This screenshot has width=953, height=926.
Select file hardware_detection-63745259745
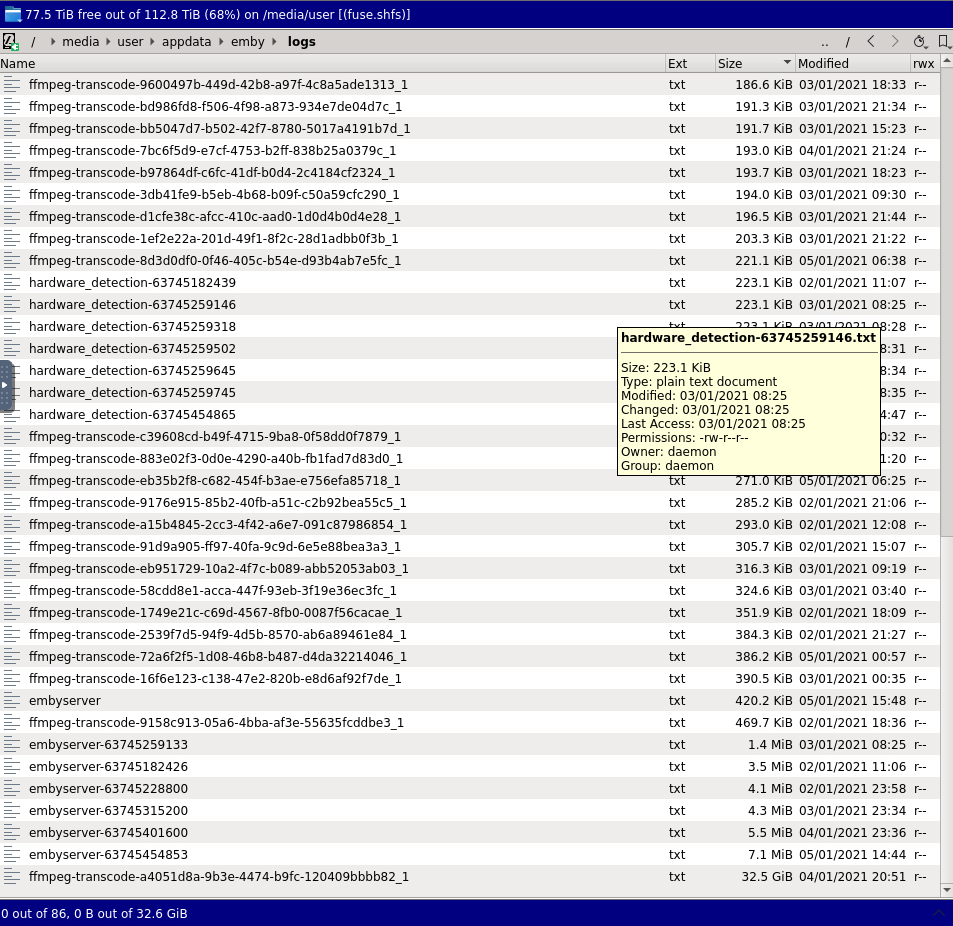(132, 393)
